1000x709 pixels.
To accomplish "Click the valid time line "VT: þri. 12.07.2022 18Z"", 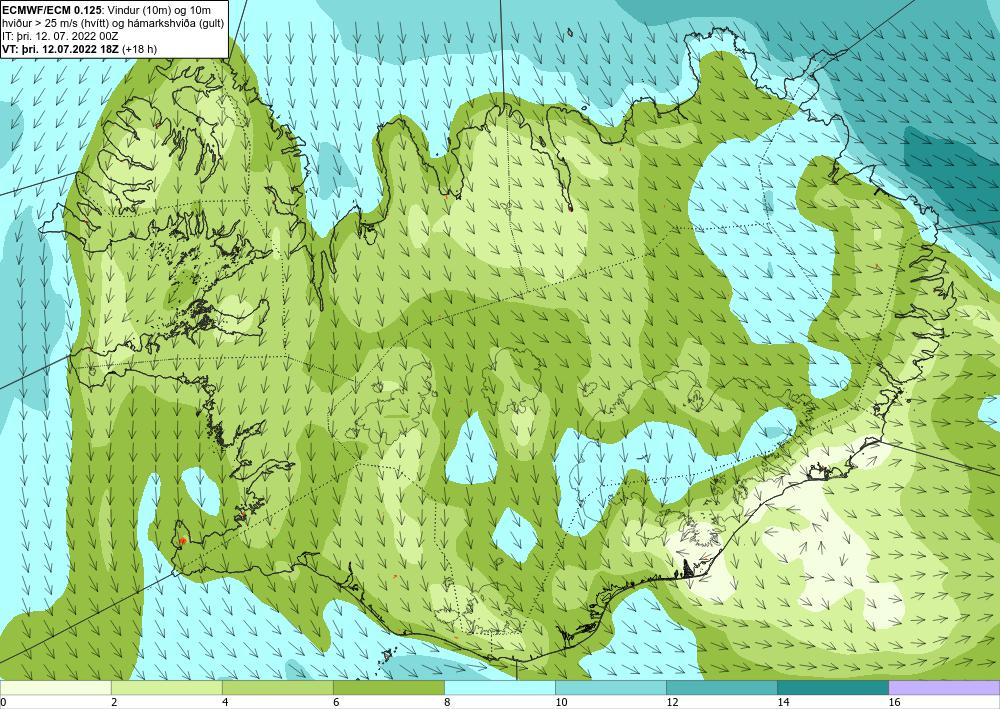I will pos(61,48).
